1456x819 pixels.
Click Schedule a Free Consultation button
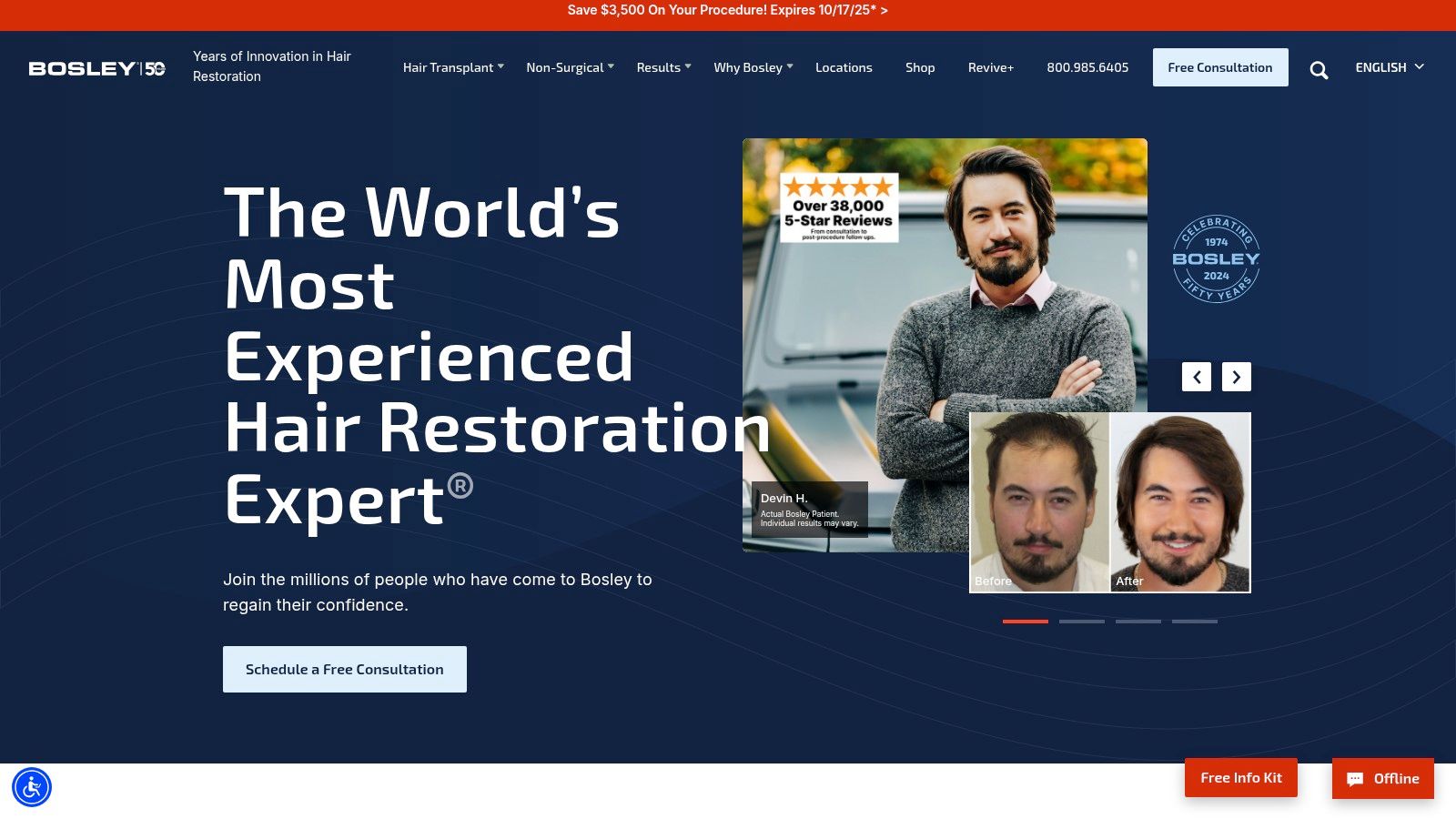[x=345, y=669]
